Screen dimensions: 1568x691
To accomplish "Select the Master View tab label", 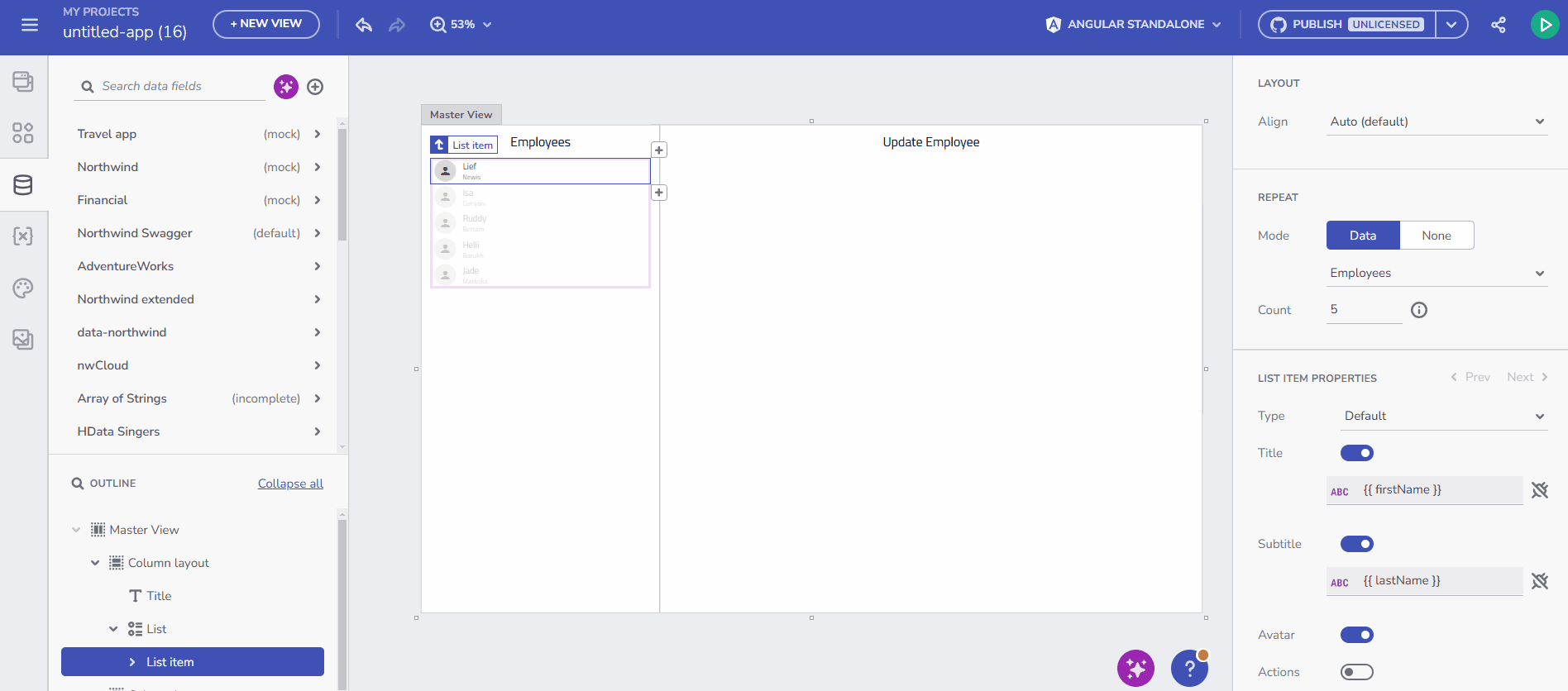I will click(461, 115).
